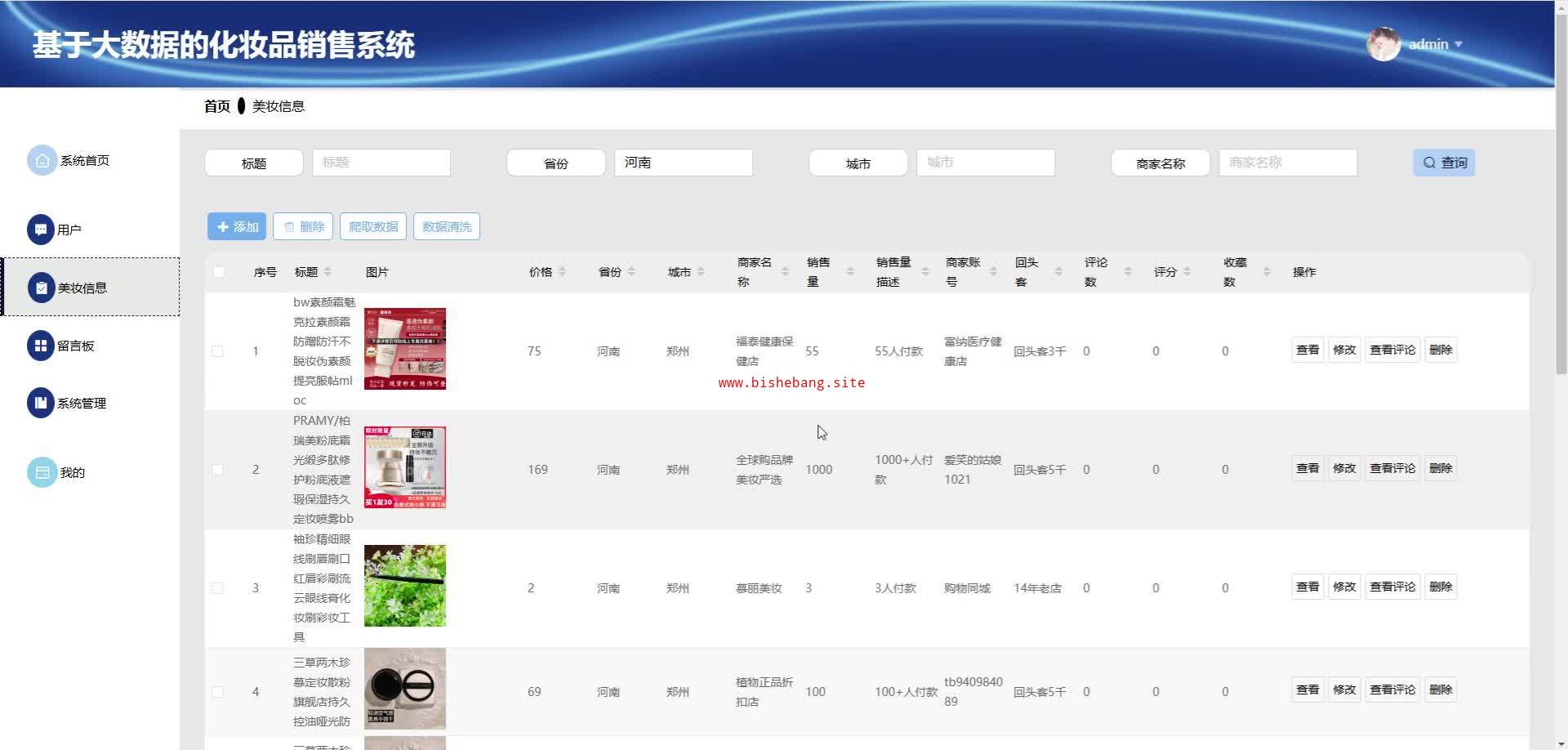Click the 系统管理 sidebar icon
The width and height of the screenshot is (1568, 750).
(41, 403)
